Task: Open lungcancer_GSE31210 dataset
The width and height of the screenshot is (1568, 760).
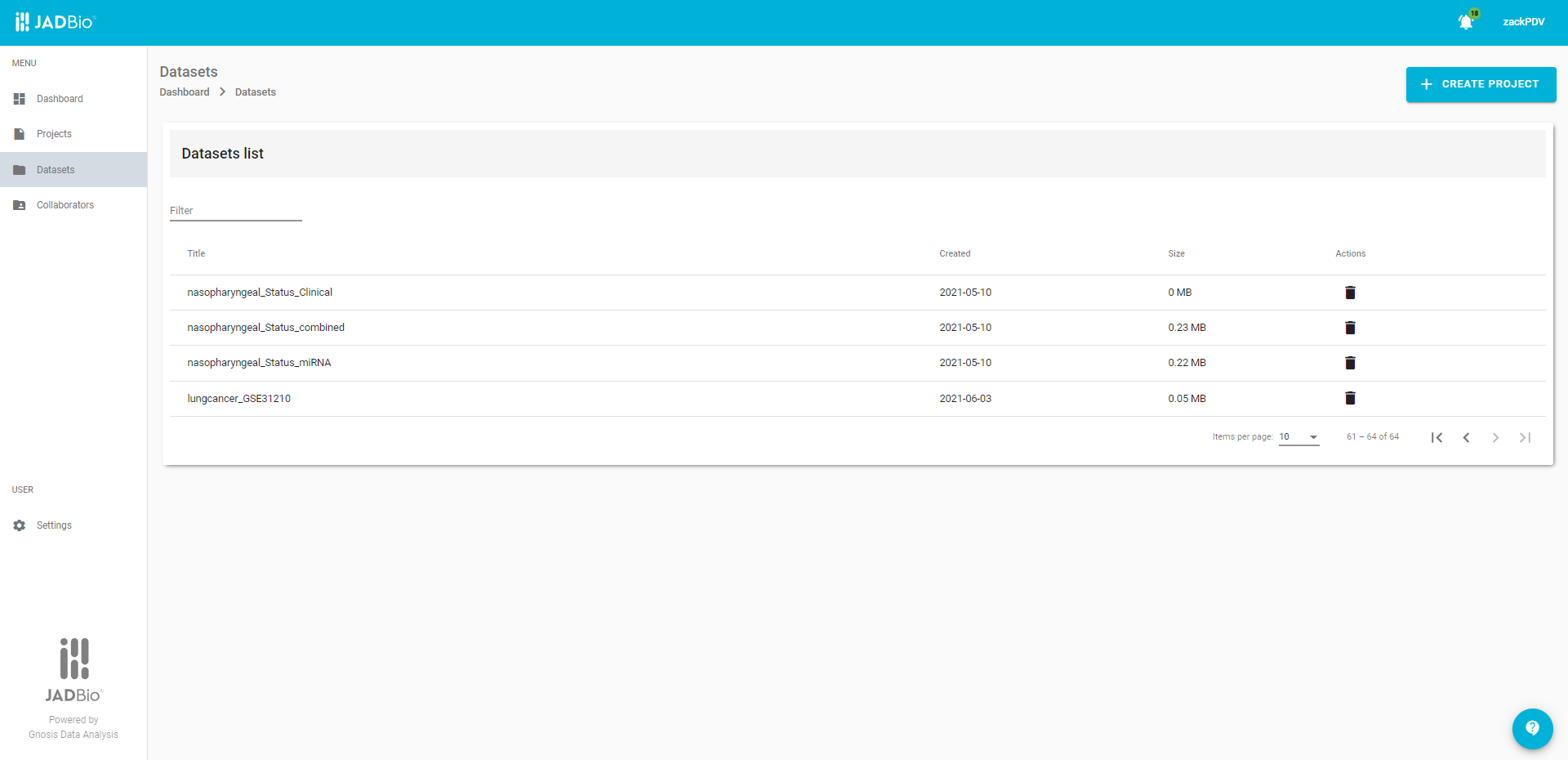Action: [x=238, y=399]
